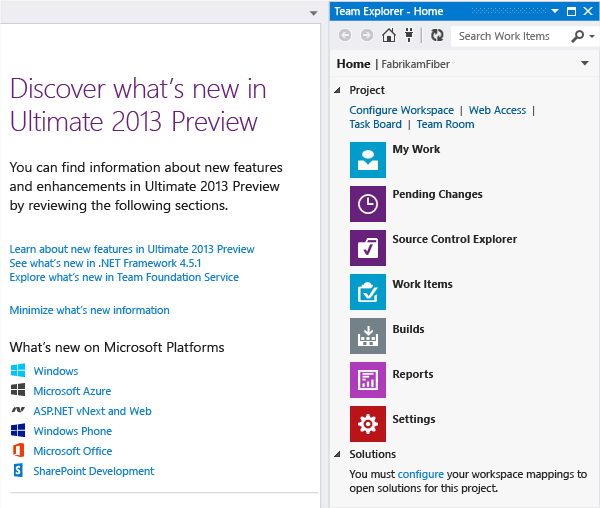Open the Builds tile icon

368,336
